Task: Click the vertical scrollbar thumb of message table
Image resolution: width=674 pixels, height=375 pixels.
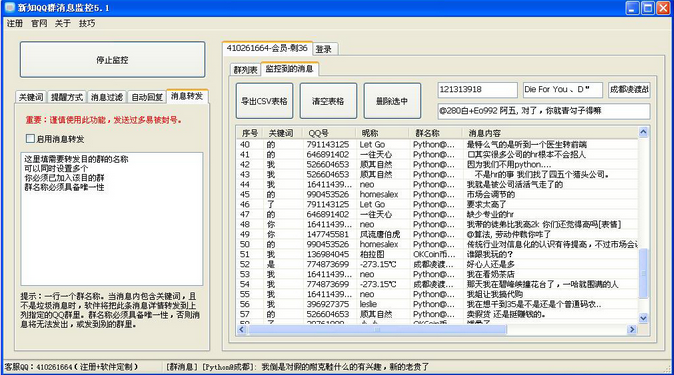Action: click(x=643, y=274)
